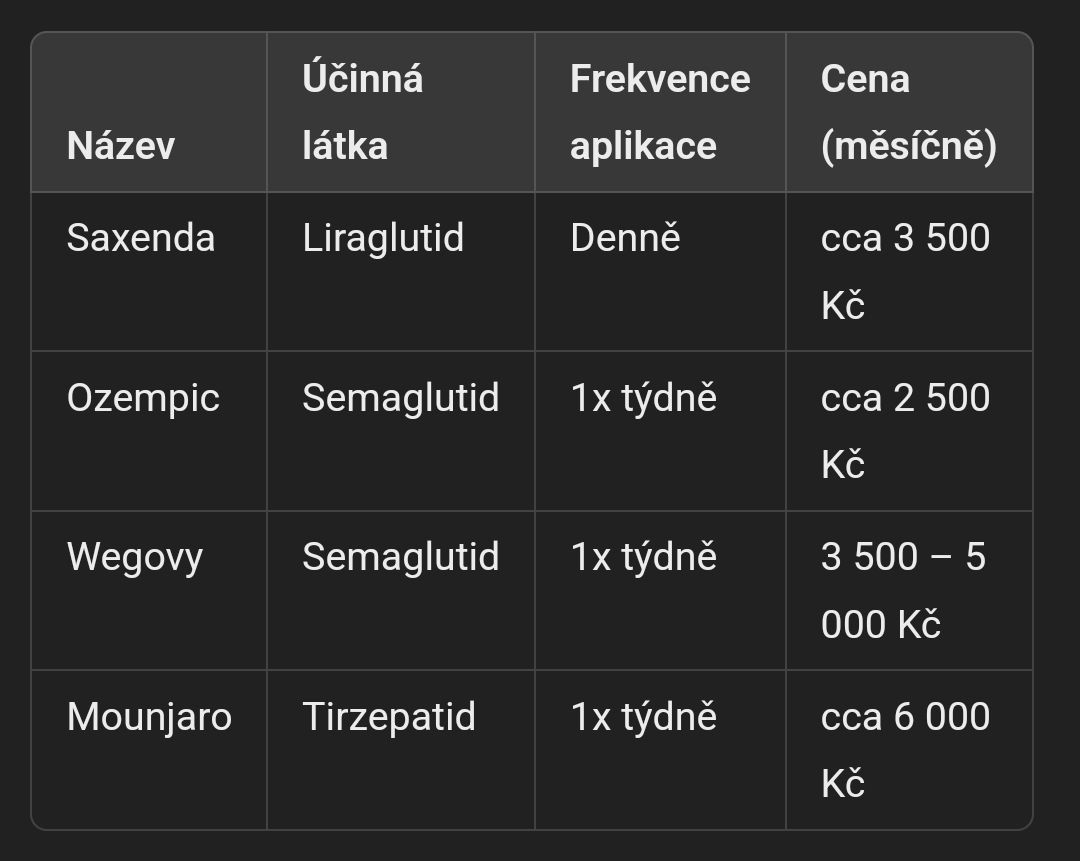Click the Frekvence aplikace column header
This screenshot has height=861, width=1080.
pyautogui.click(x=660, y=112)
